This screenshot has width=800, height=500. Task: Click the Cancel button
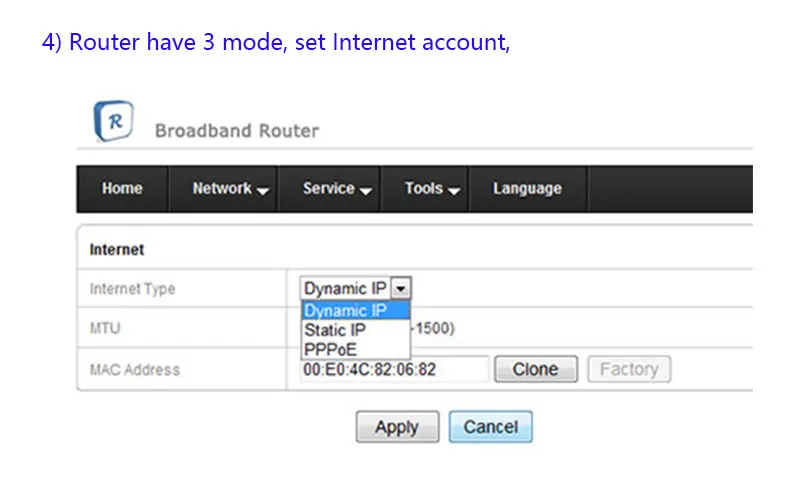pos(491,427)
